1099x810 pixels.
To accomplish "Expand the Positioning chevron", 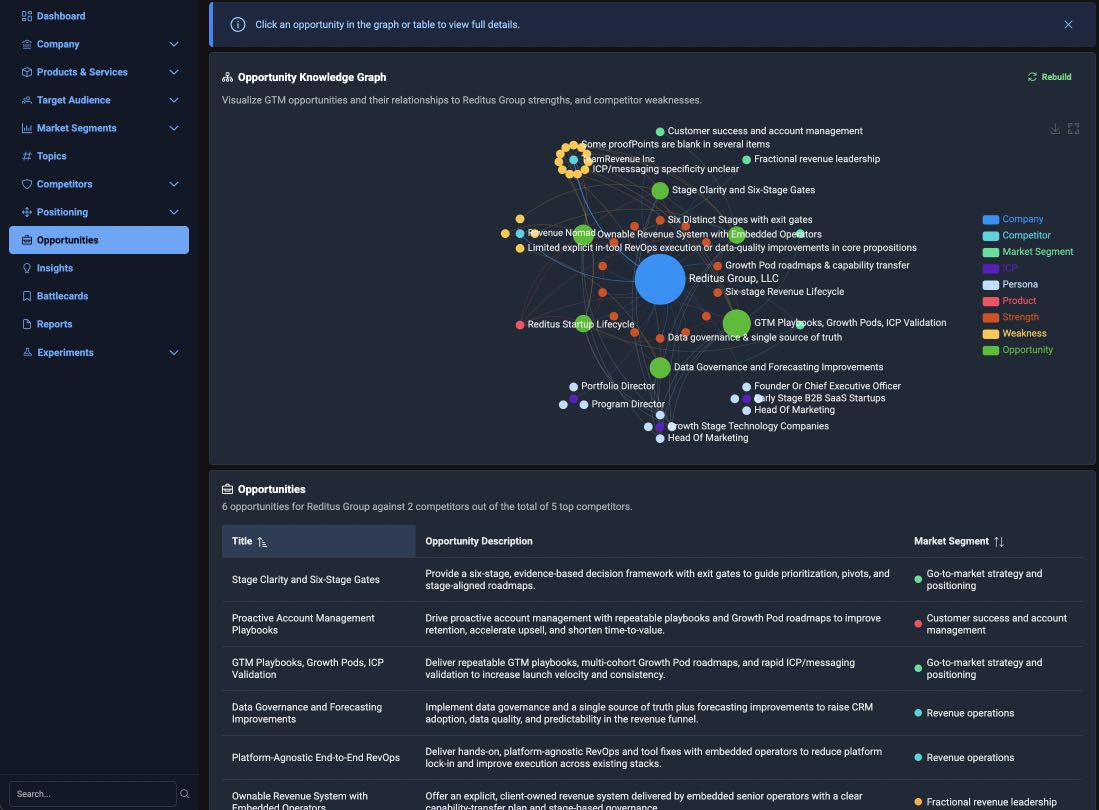I will tap(174, 212).
